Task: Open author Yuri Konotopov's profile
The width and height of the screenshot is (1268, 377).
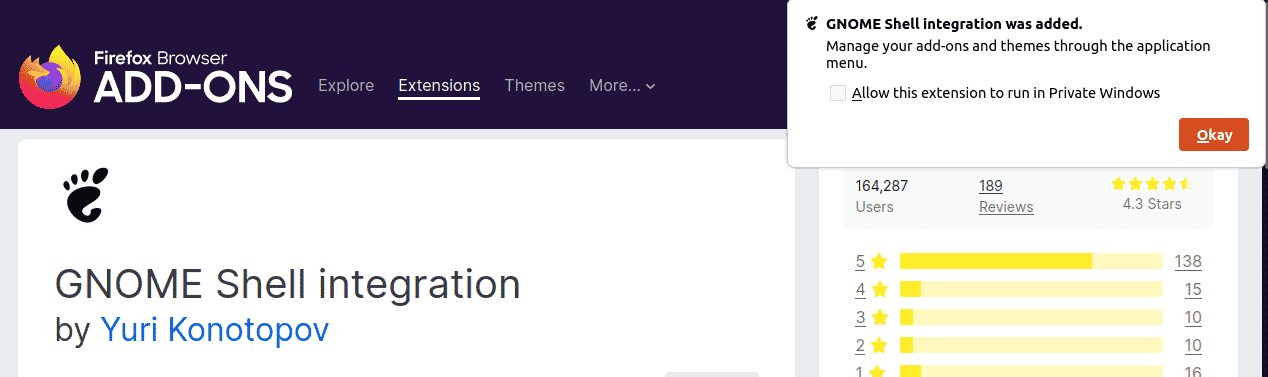Action: tap(215, 330)
